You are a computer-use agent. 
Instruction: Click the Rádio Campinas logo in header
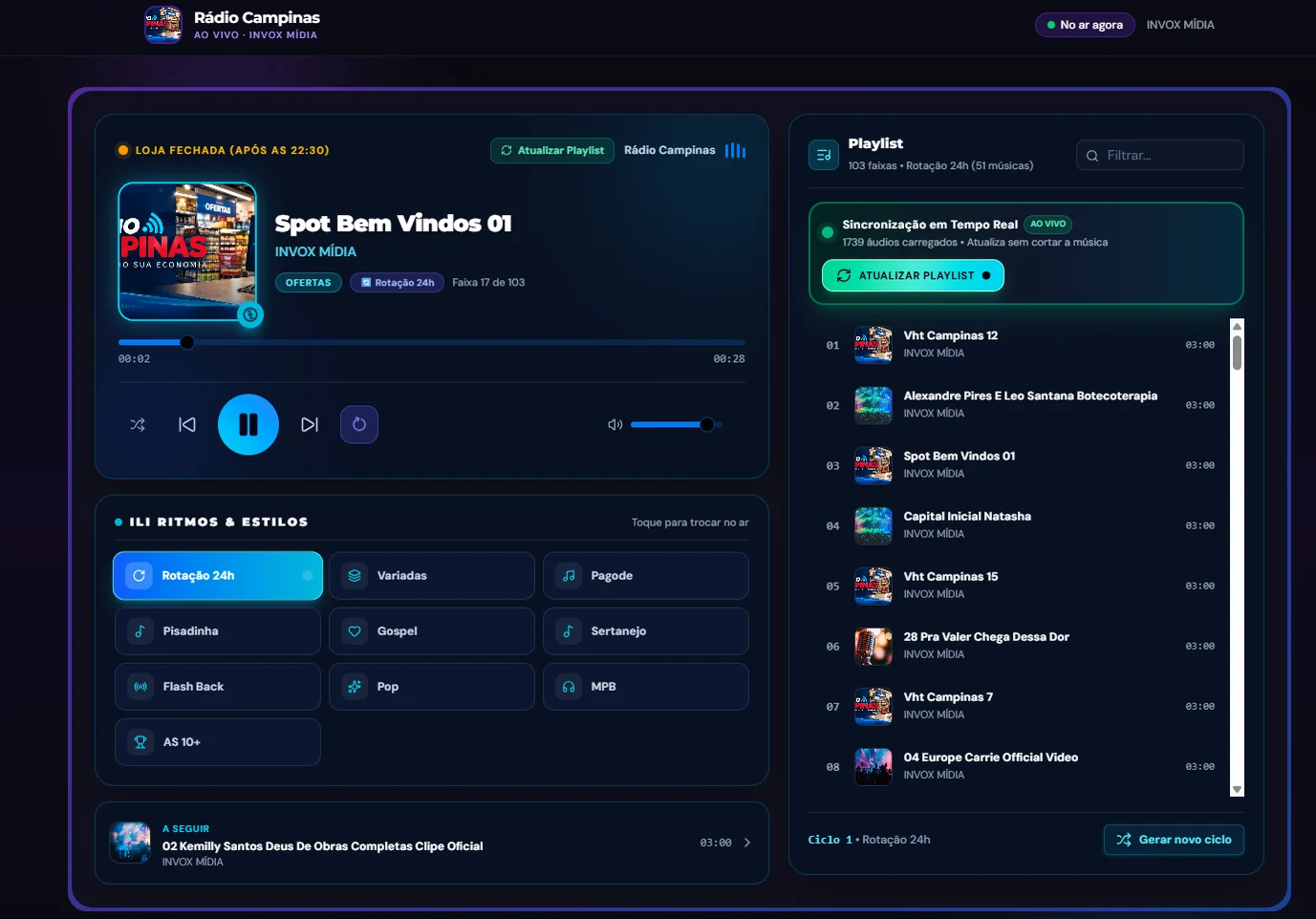tap(163, 25)
